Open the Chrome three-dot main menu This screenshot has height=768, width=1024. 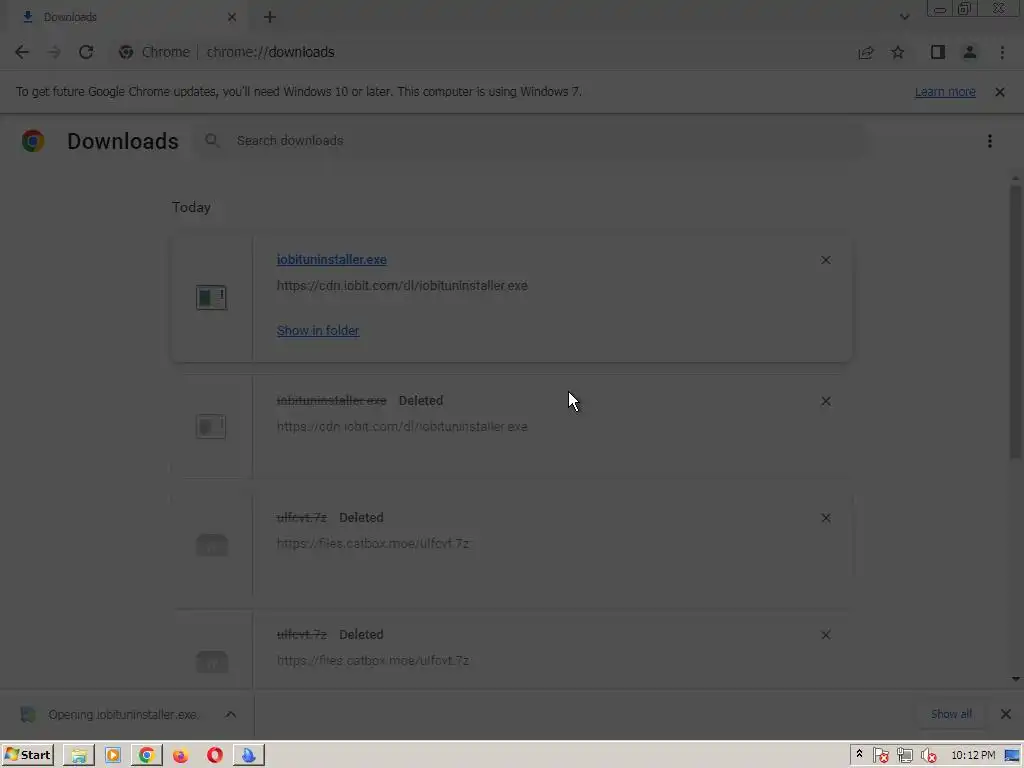pos(1002,52)
